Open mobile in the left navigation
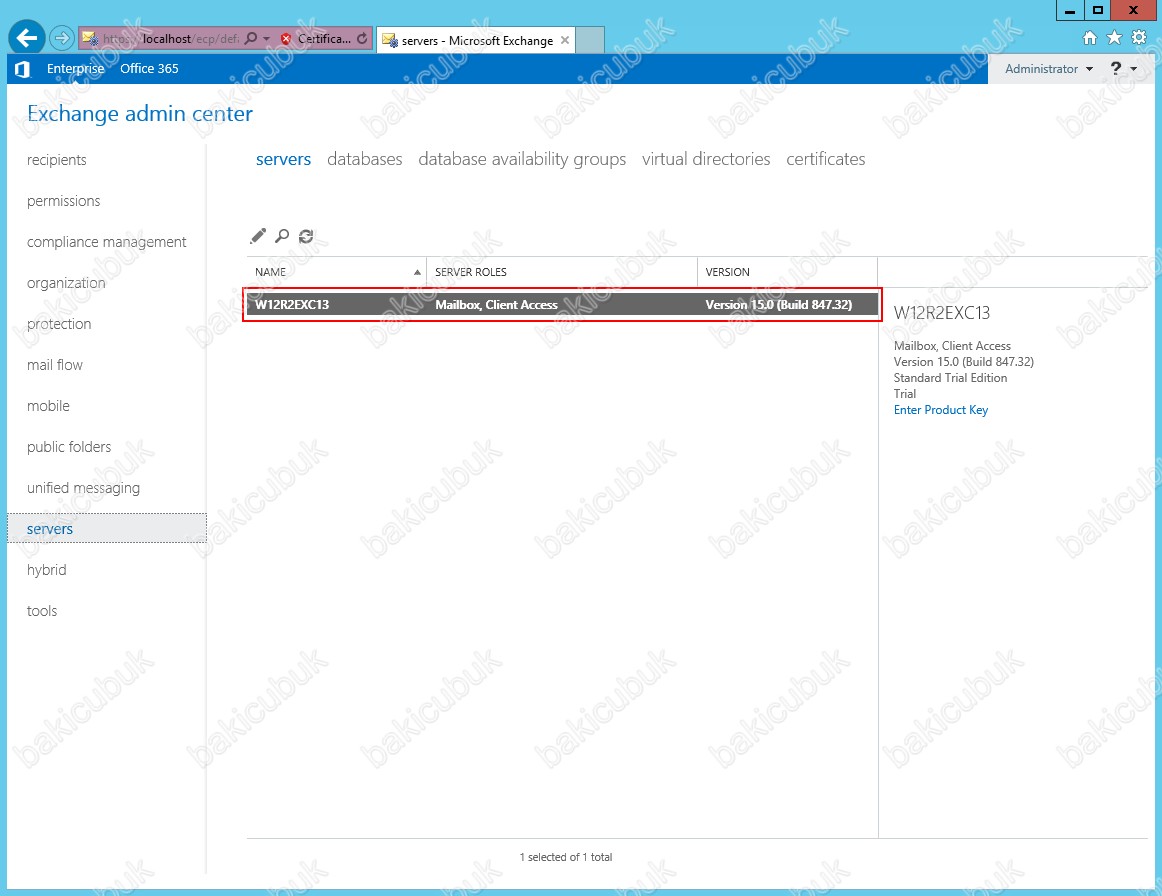1162x896 pixels. pyautogui.click(x=48, y=406)
